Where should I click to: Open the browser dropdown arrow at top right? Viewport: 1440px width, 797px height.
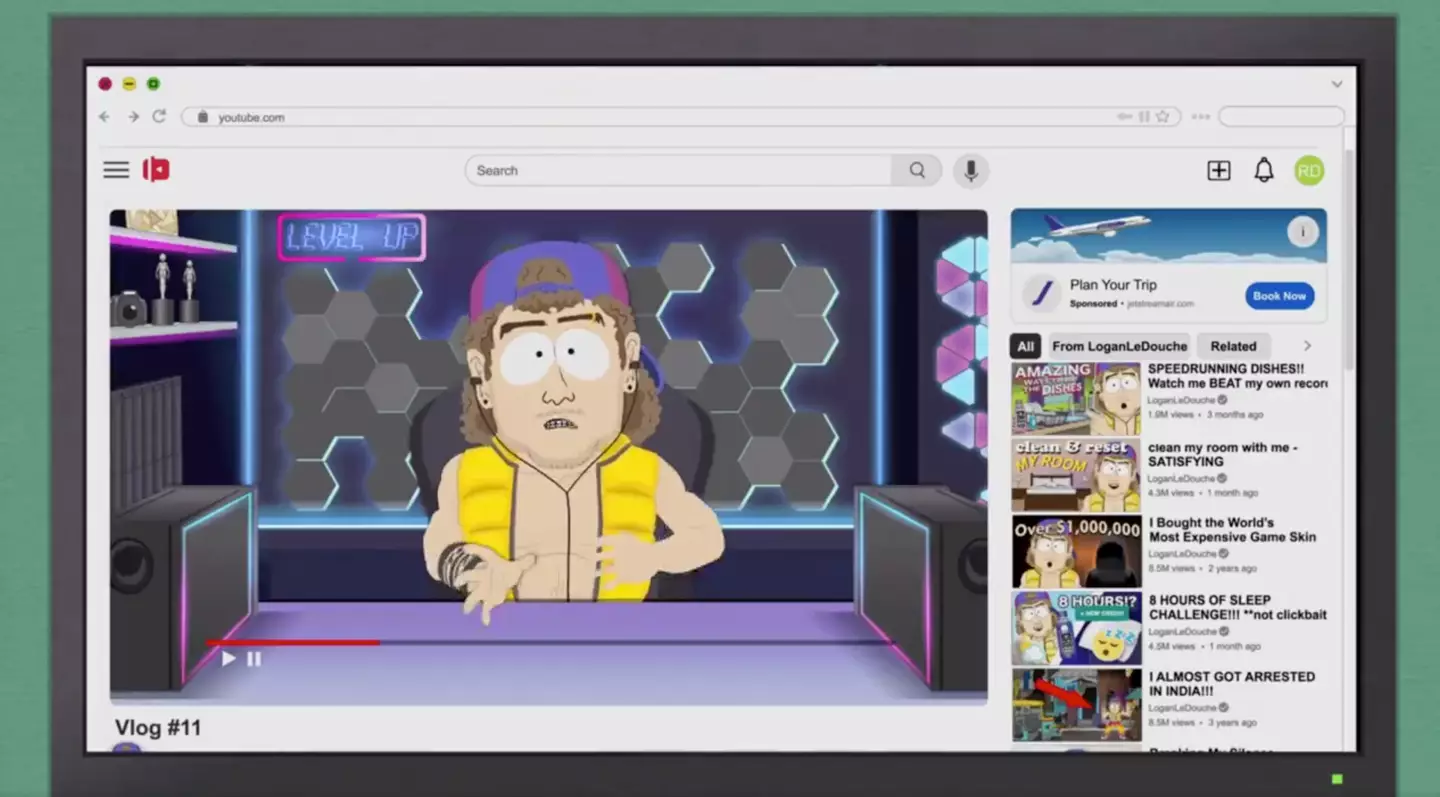(x=1337, y=84)
